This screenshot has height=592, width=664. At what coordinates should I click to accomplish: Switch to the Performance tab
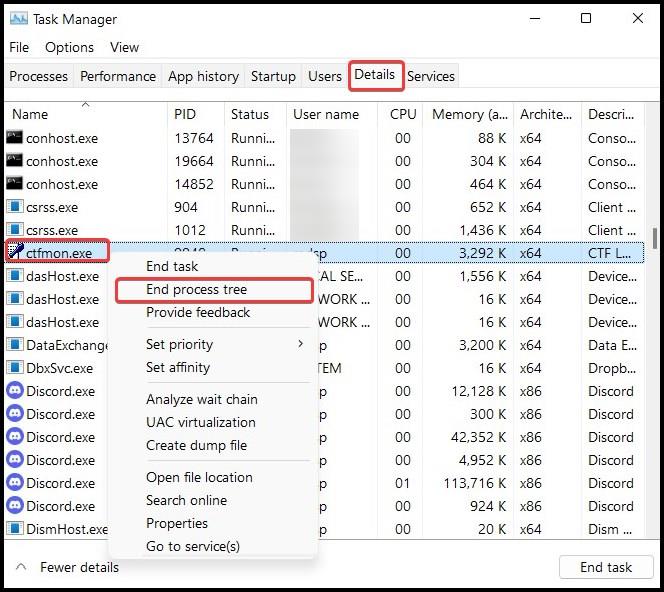click(x=118, y=76)
